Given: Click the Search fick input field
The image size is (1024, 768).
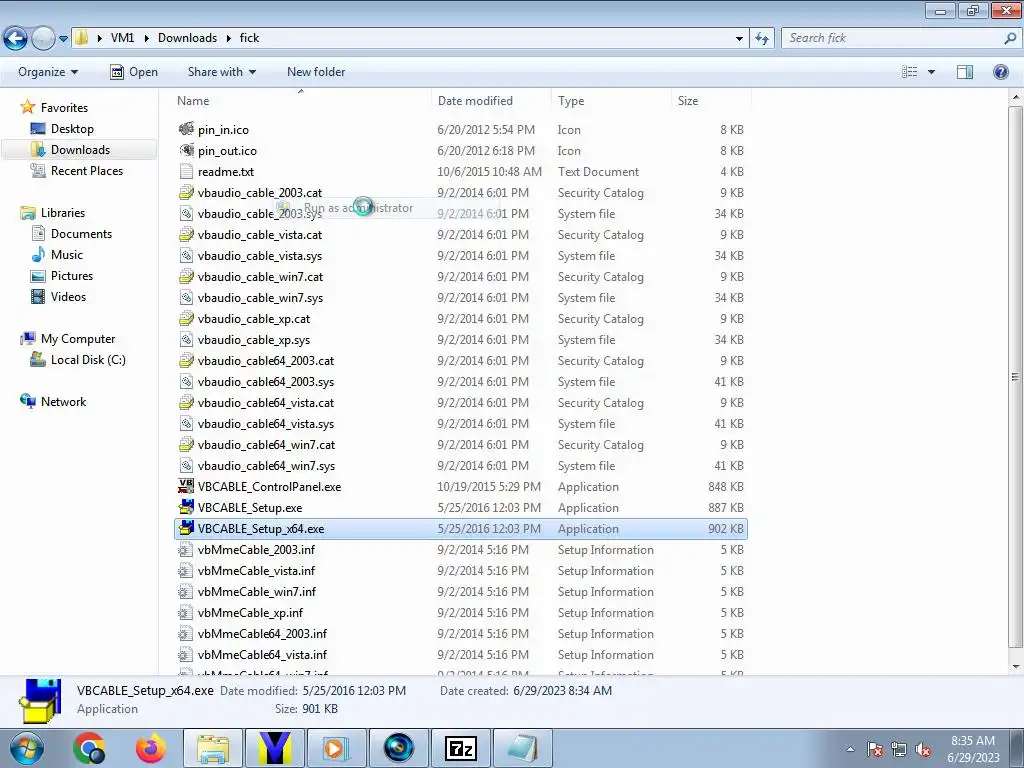Looking at the screenshot, I should coord(892,38).
